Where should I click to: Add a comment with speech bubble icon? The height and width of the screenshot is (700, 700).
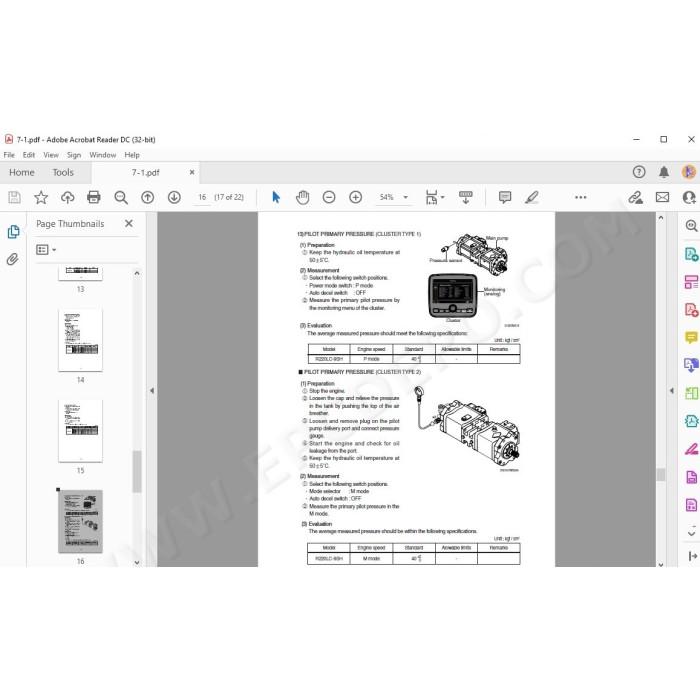pos(505,197)
